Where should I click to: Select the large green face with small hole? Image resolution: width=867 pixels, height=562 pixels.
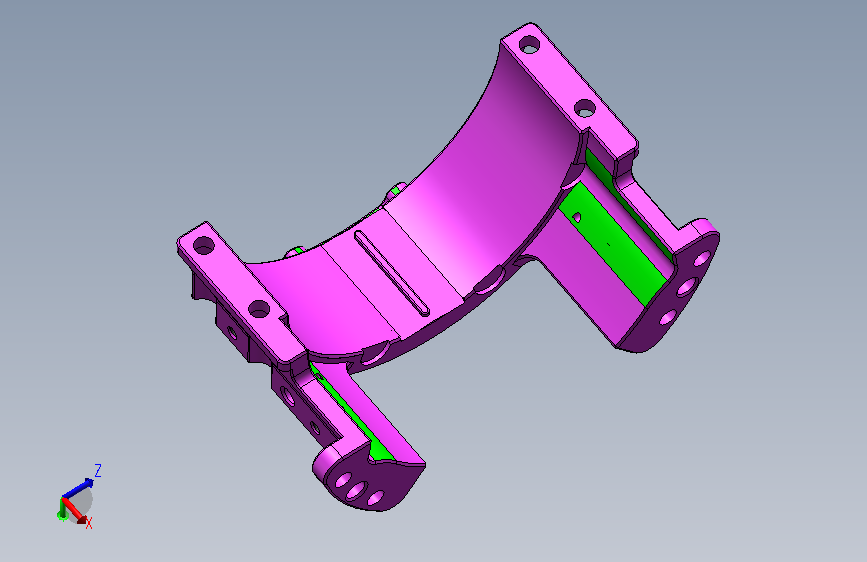click(613, 243)
